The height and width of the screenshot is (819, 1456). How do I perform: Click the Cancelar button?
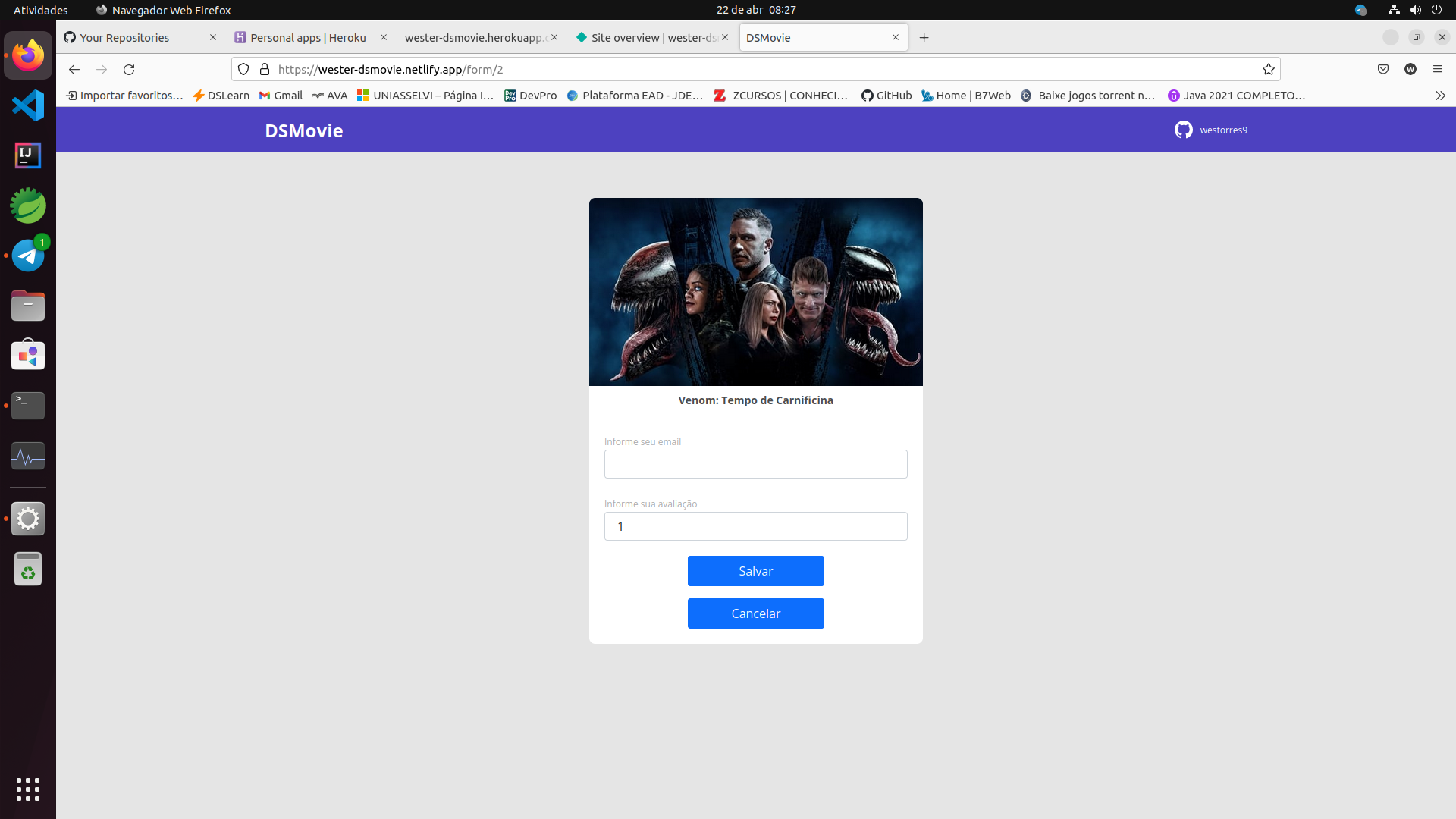click(755, 613)
